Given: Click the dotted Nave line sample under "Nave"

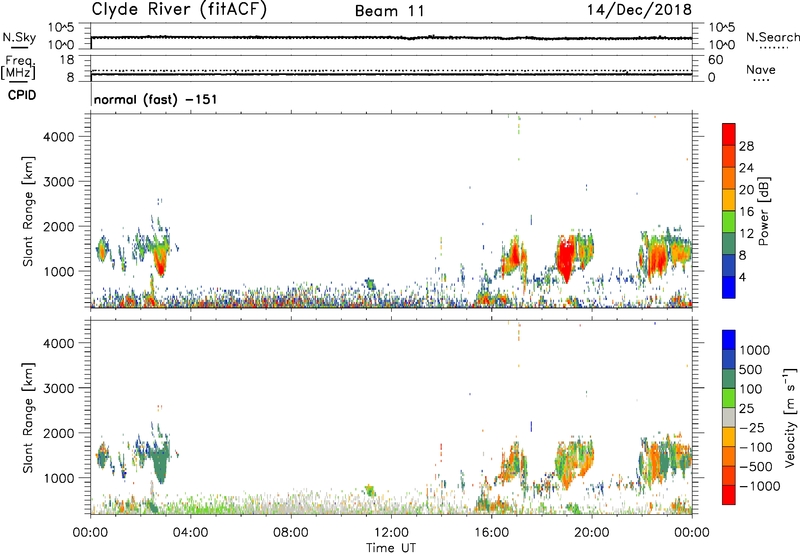Looking at the screenshot, I should [761, 80].
